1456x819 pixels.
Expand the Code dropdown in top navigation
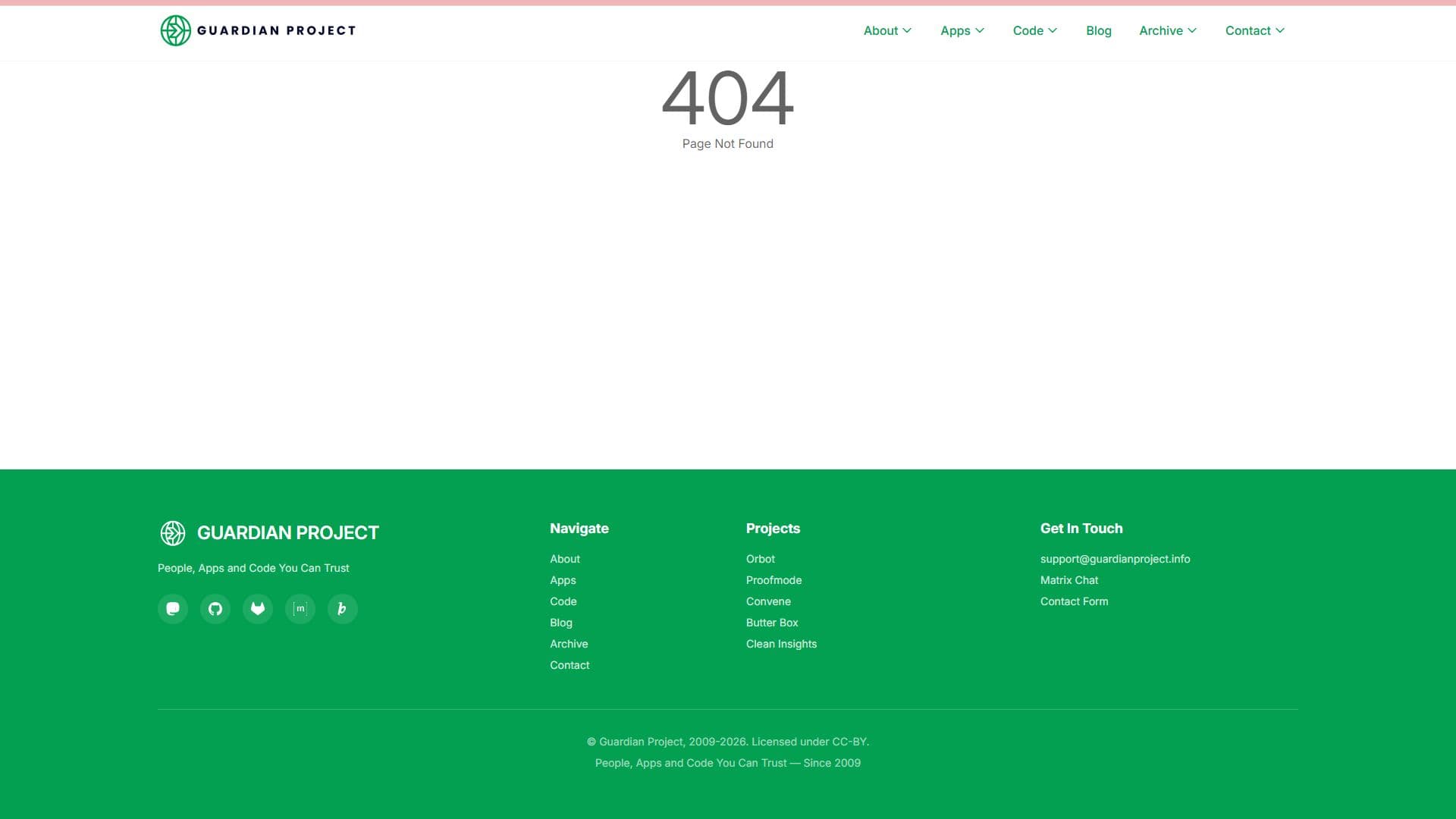(1035, 30)
